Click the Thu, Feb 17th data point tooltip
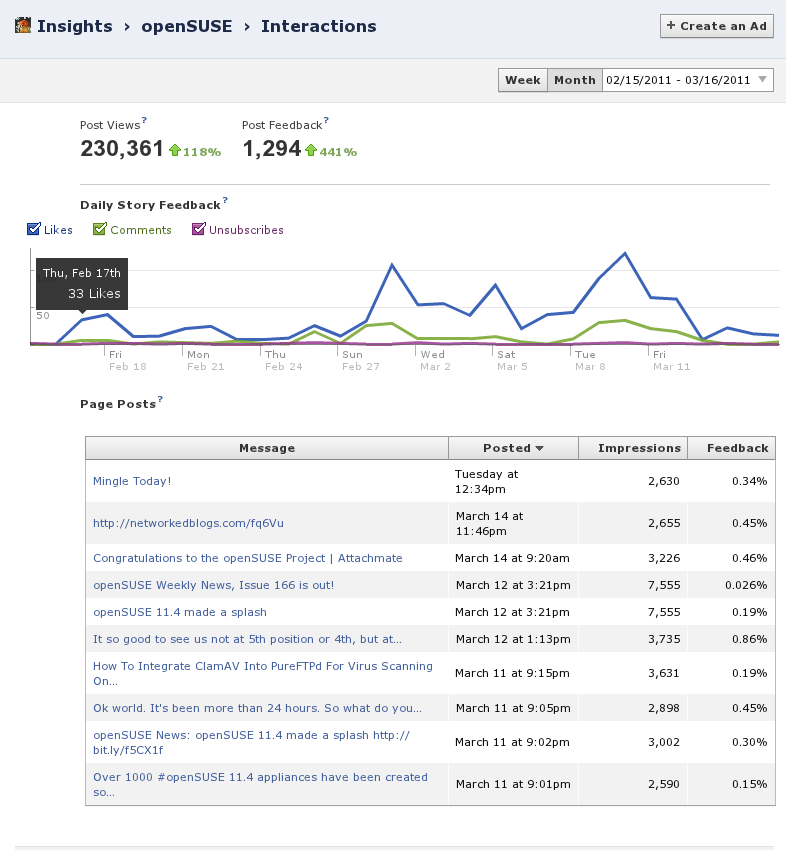 [x=81, y=283]
